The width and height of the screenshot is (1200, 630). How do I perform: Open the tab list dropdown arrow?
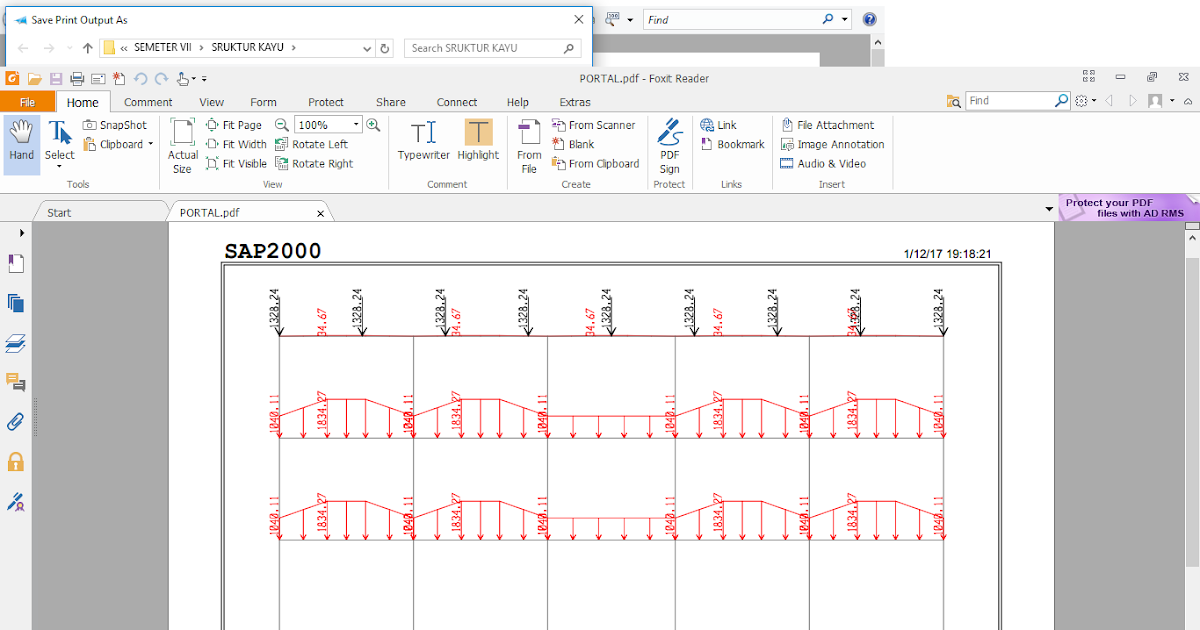pyautogui.click(x=1049, y=210)
